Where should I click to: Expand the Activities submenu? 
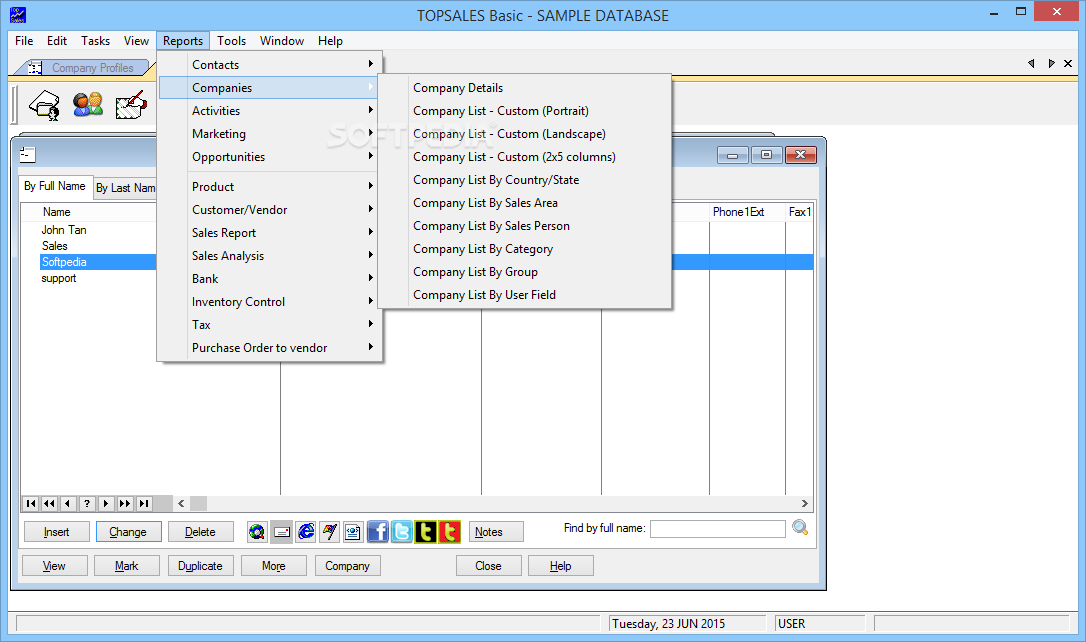pyautogui.click(x=270, y=111)
